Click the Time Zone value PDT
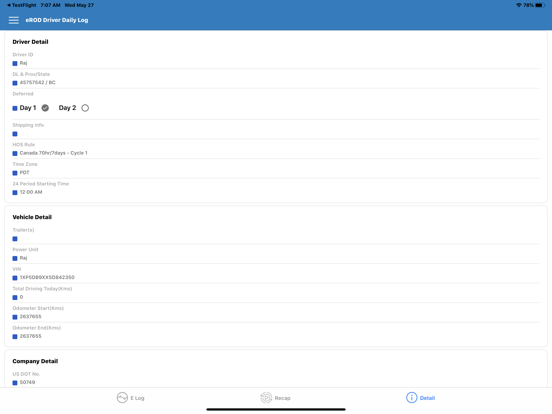Image resolution: width=552 pixels, height=414 pixels. (x=24, y=172)
